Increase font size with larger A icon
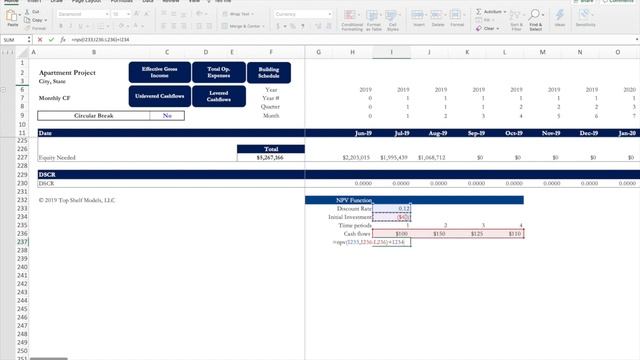Image resolution: width=640 pixels, height=360 pixels. [x=137, y=14]
